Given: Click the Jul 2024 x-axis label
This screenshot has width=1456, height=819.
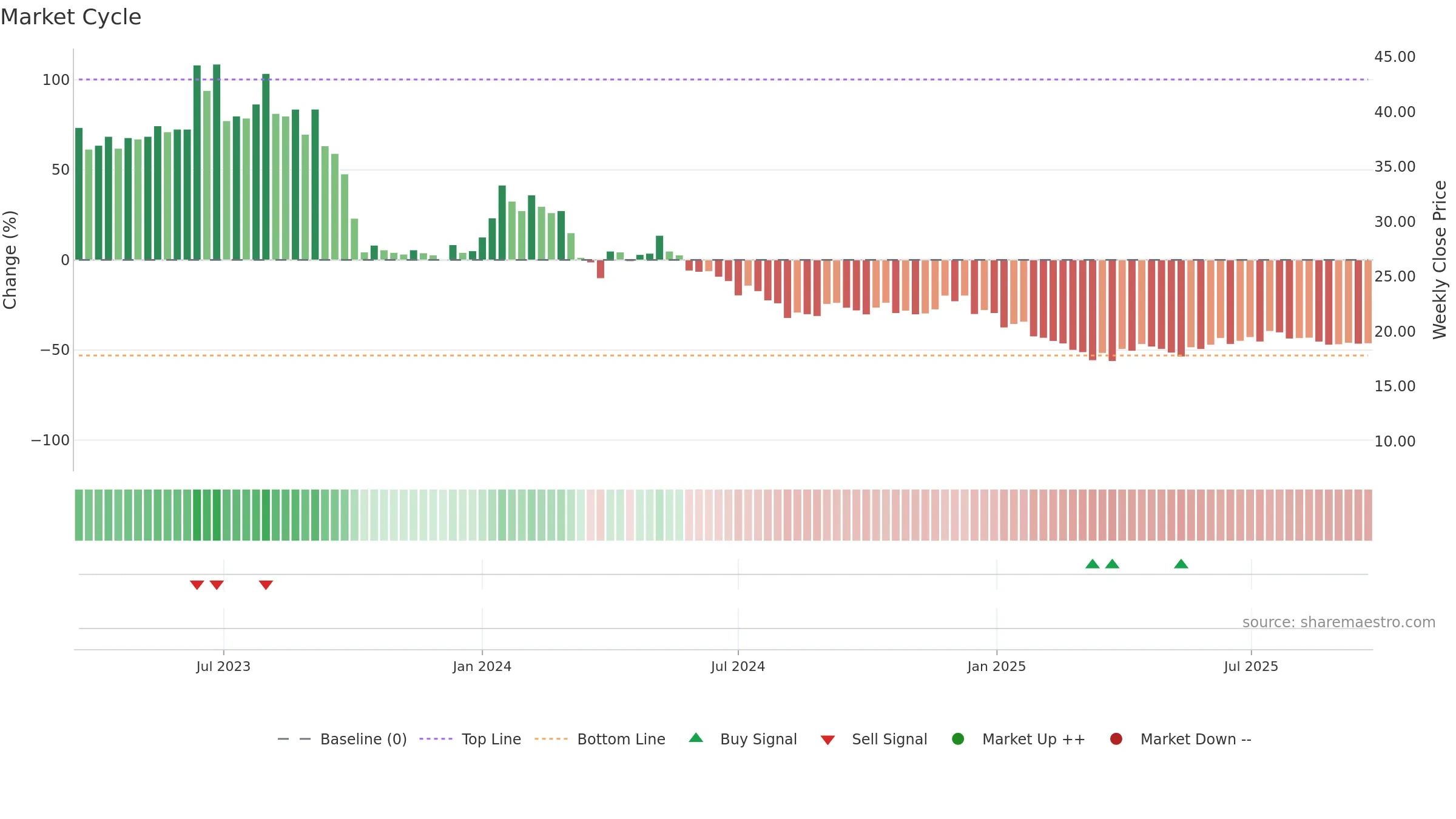Looking at the screenshot, I should click(738, 667).
